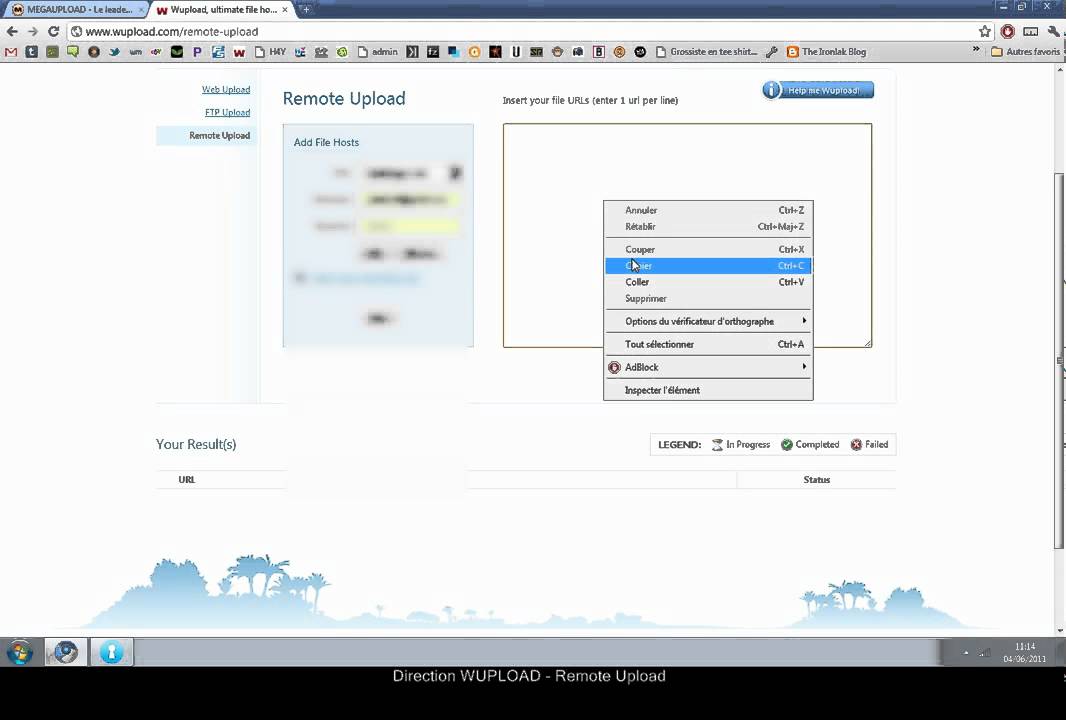This screenshot has width=1066, height=720.
Task: Open the blue keyhole taskbar app
Action: 111,652
